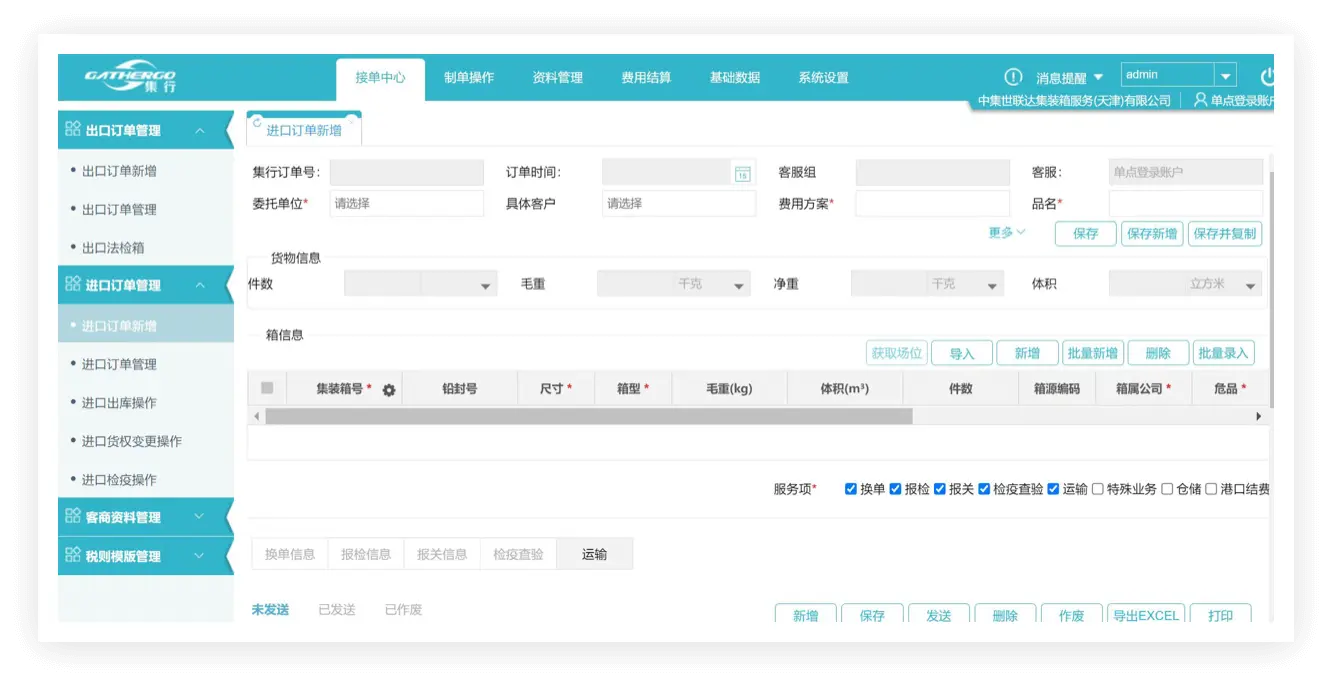Uncheck the 检疫查验 service checkbox

(x=984, y=489)
